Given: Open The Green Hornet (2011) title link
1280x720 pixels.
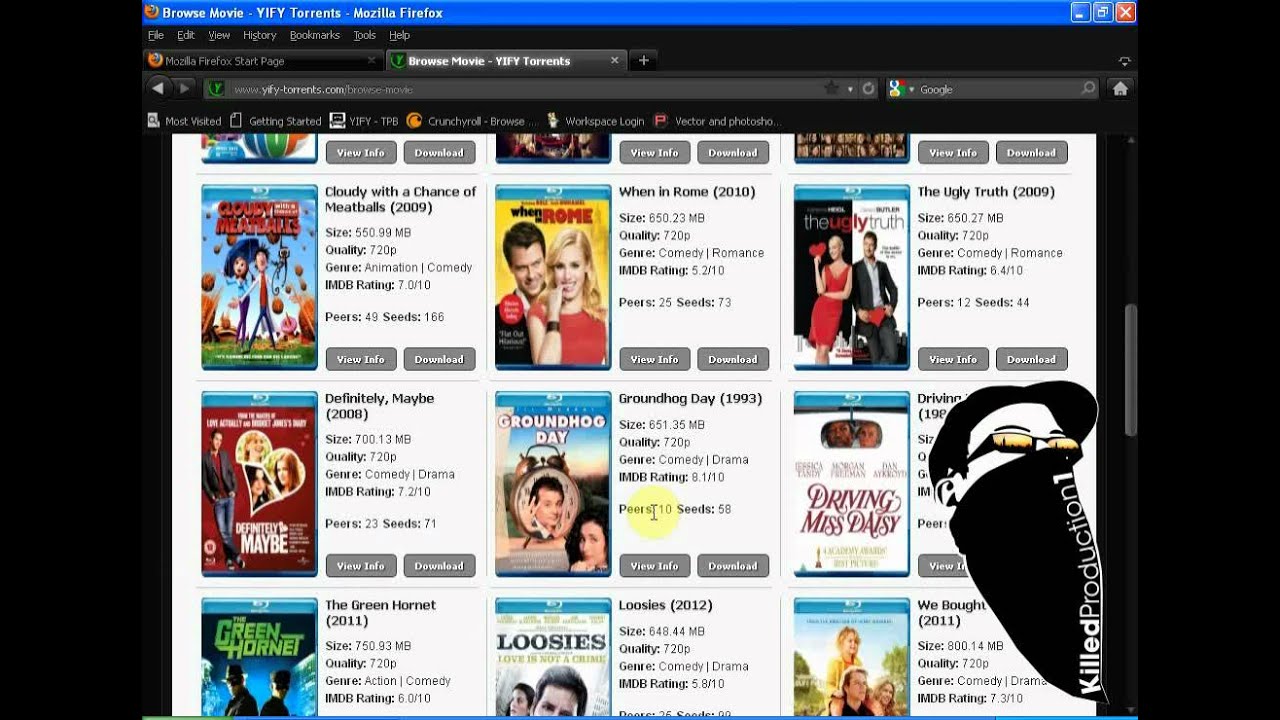Looking at the screenshot, I should click(x=380, y=613).
